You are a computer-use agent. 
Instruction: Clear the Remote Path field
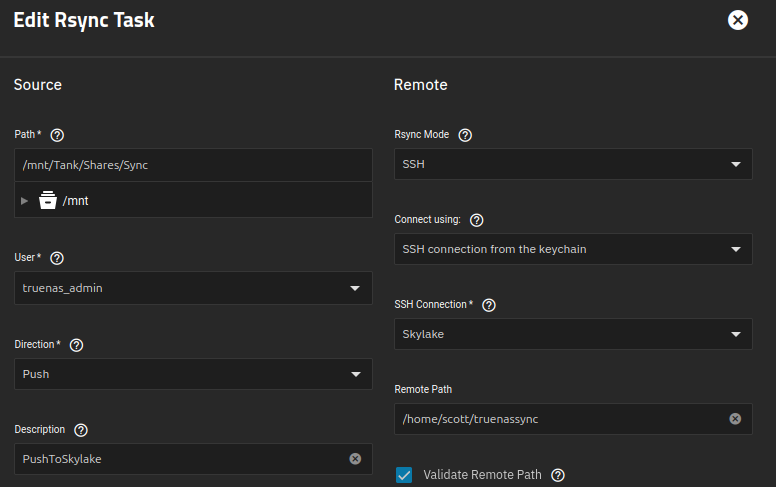735,419
